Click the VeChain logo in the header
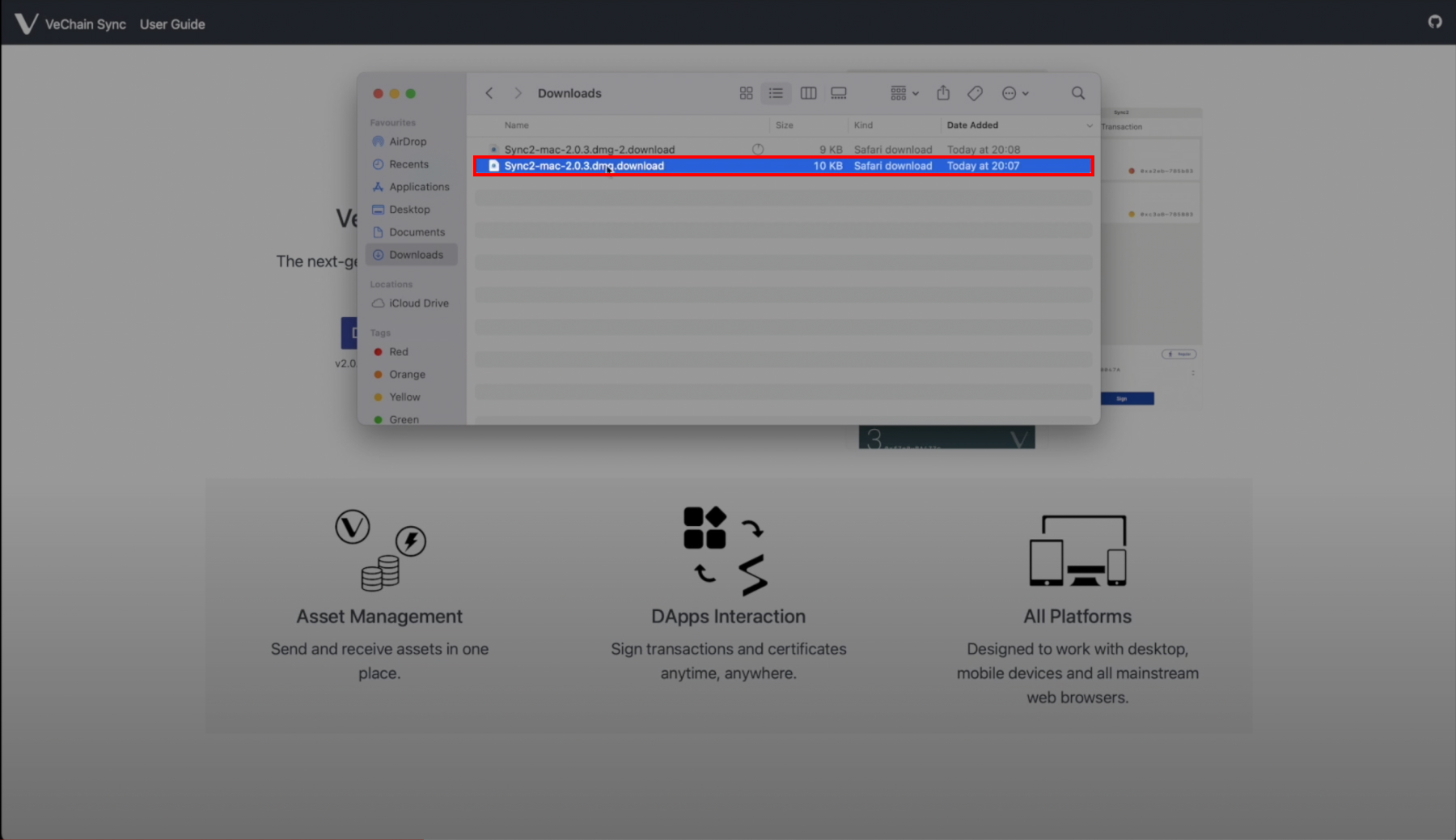The width and height of the screenshot is (1456, 840). (26, 23)
